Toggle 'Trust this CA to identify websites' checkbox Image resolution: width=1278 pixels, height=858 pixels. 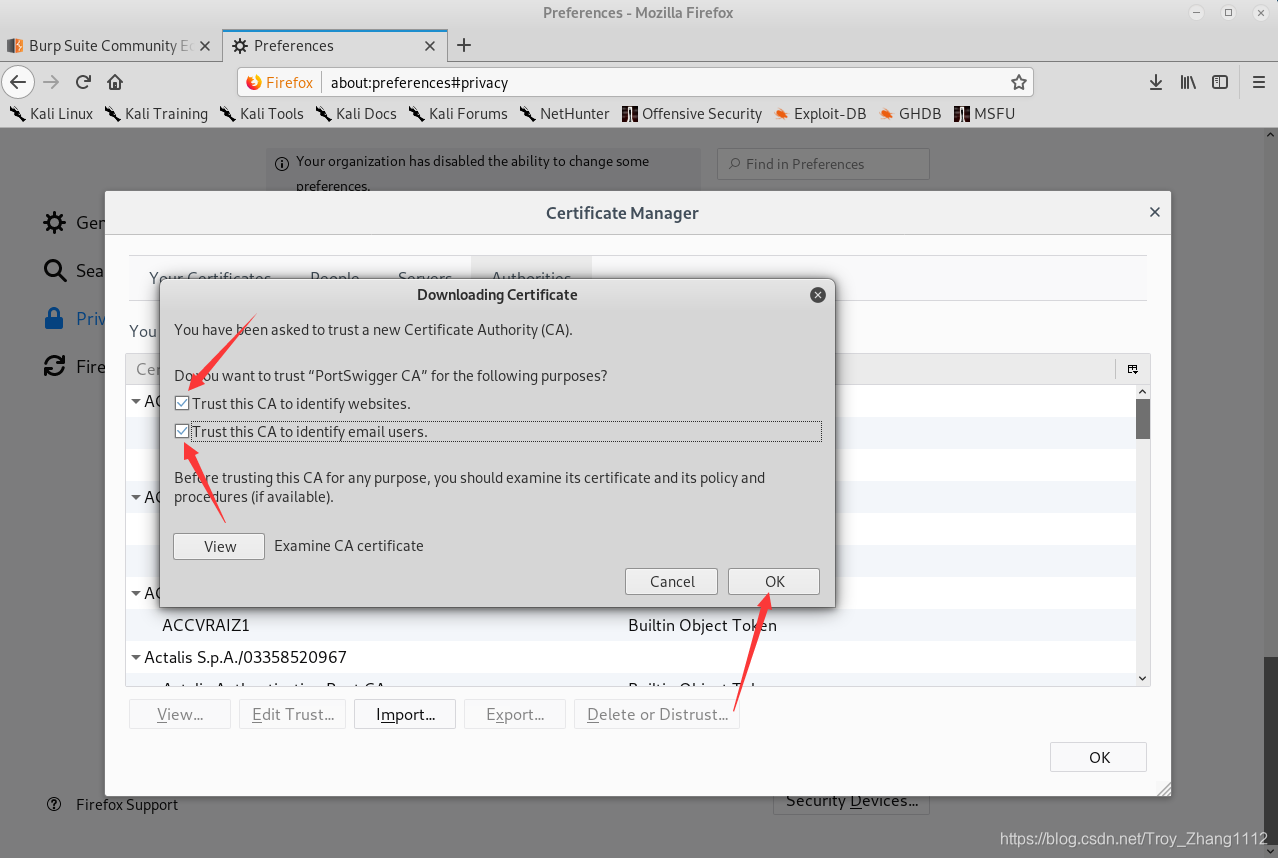coord(182,404)
